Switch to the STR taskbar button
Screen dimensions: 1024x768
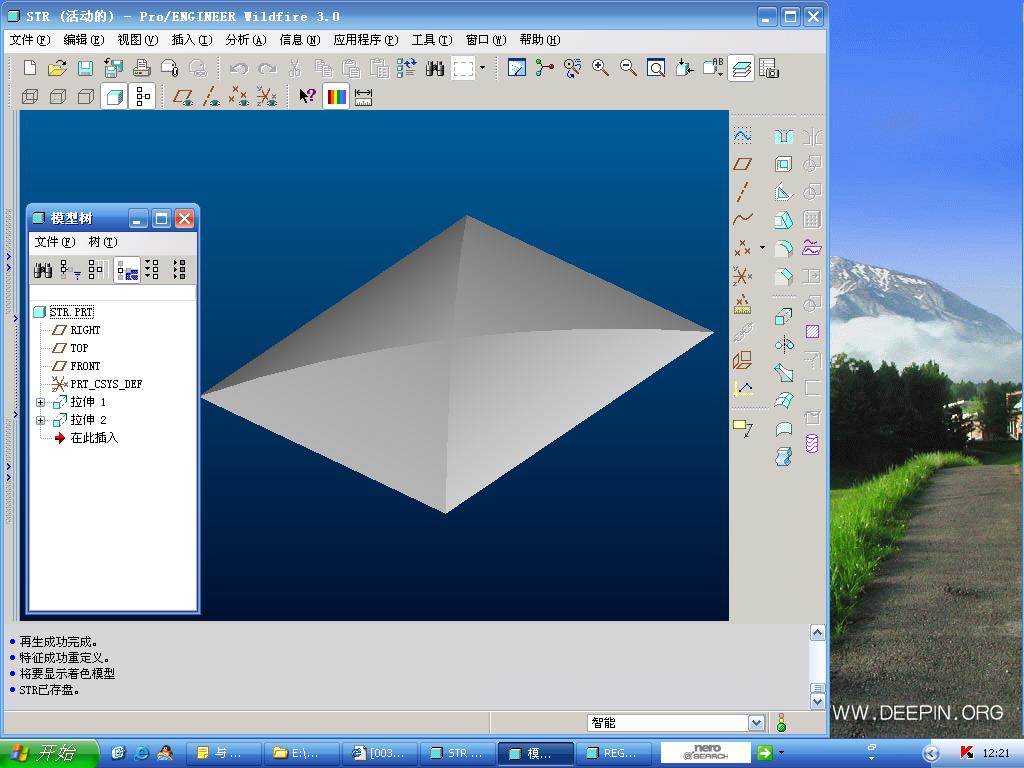[457, 753]
